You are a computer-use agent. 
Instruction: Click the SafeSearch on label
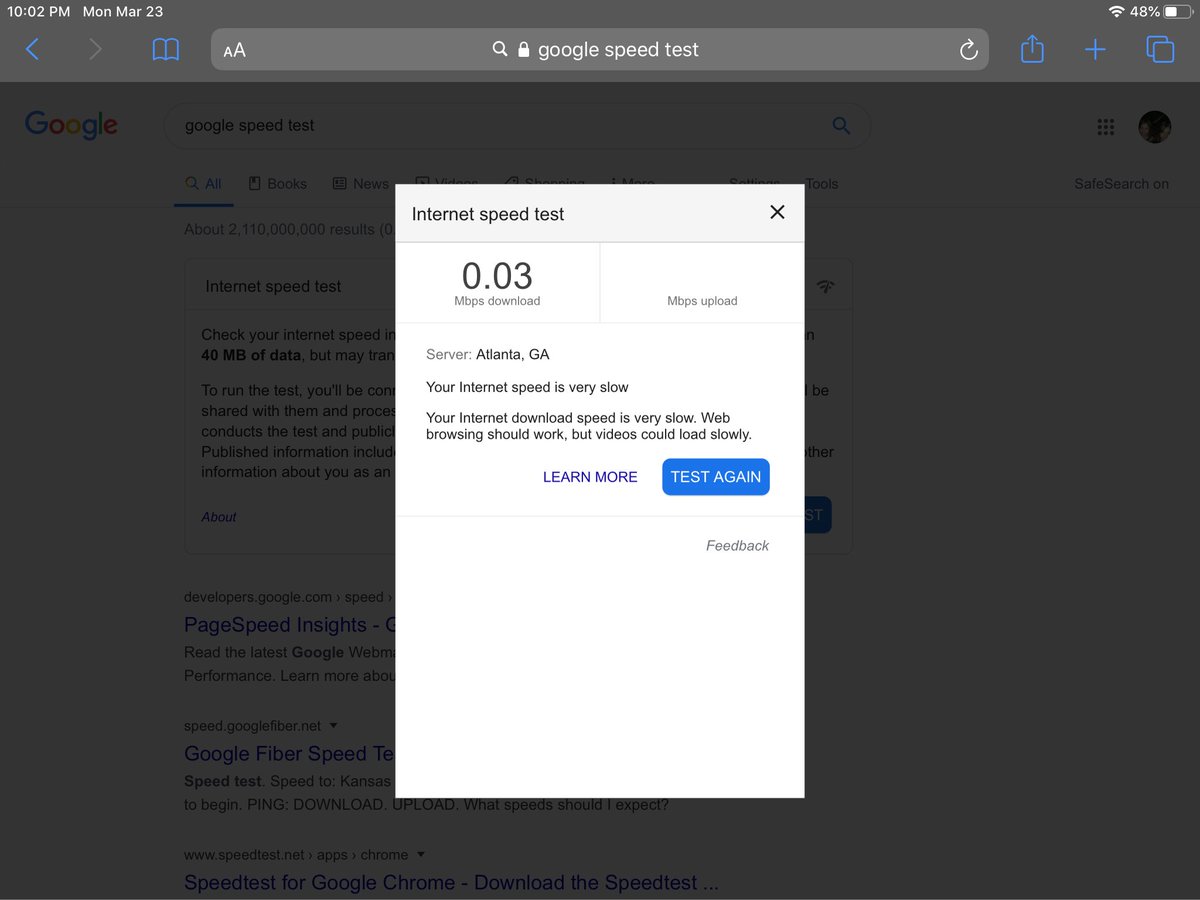(x=1121, y=184)
